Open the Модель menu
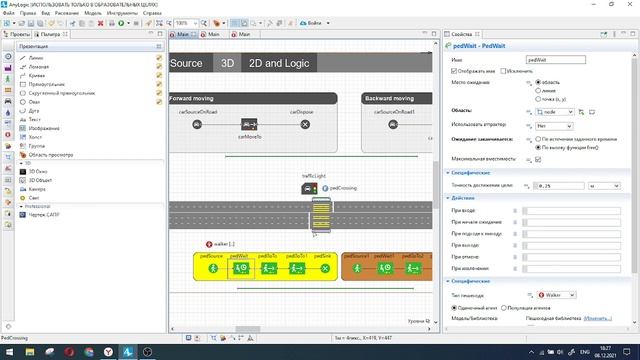 tap(93, 13)
